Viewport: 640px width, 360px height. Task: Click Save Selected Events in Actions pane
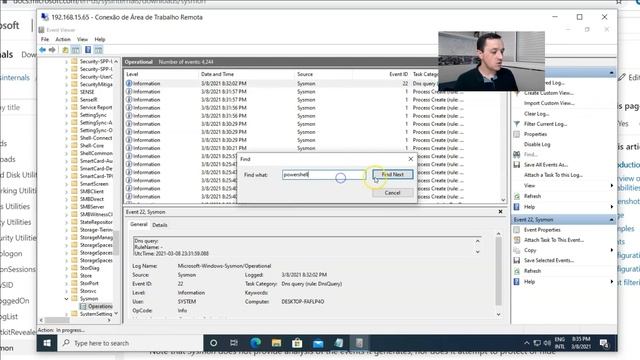point(549,260)
